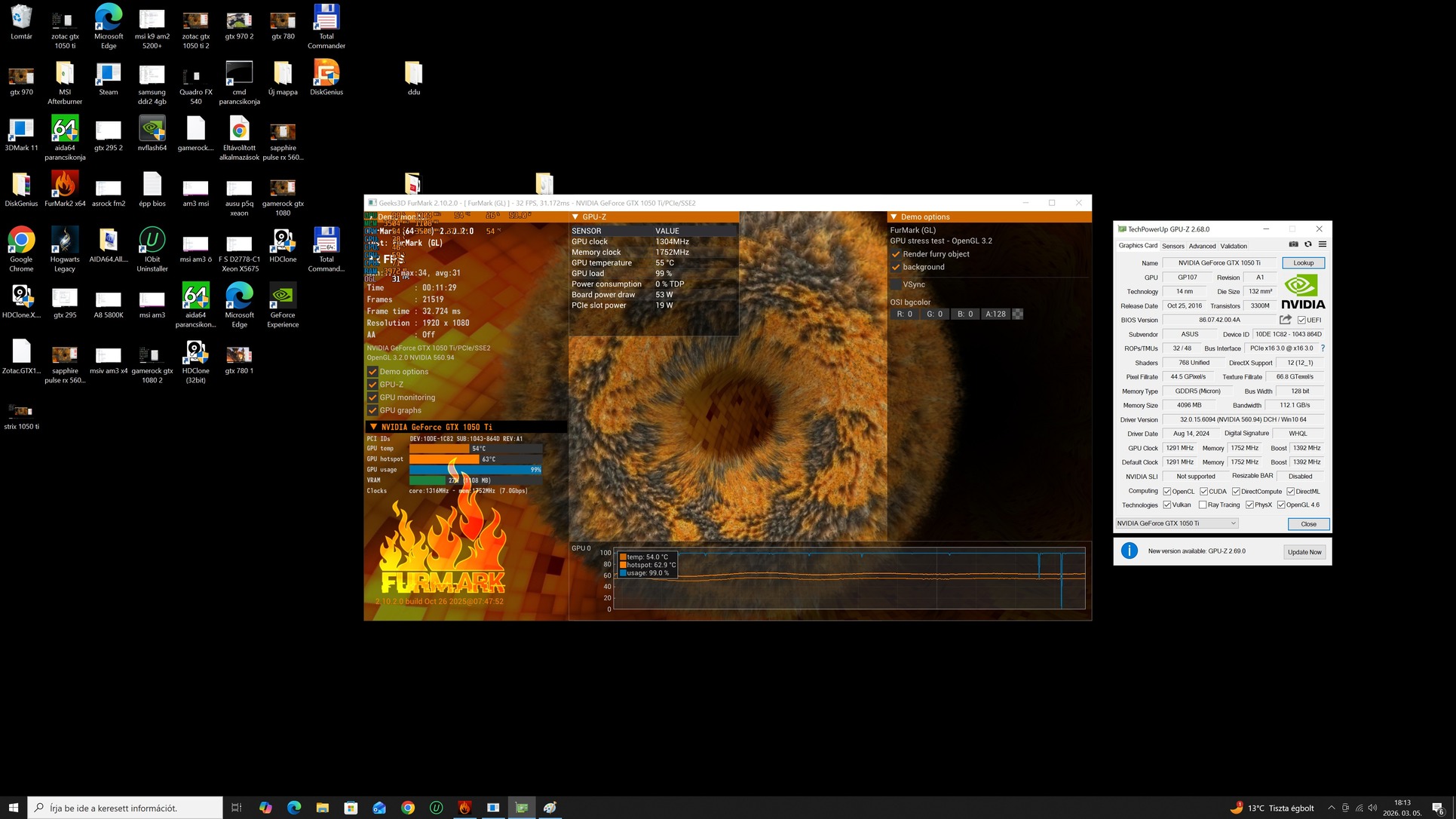Click the OSI bgcolor checker swatch
This screenshot has height=819, width=1456.
point(1018,314)
